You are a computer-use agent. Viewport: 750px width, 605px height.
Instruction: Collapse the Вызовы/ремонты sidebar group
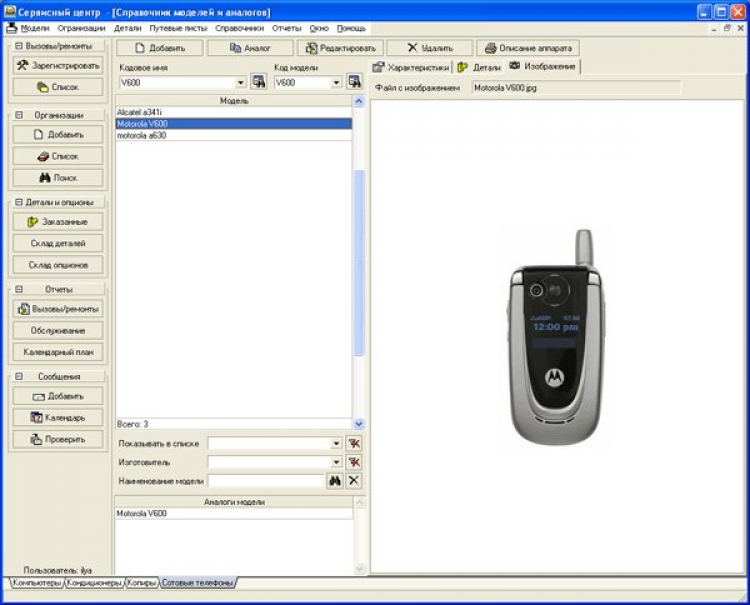[x=19, y=46]
